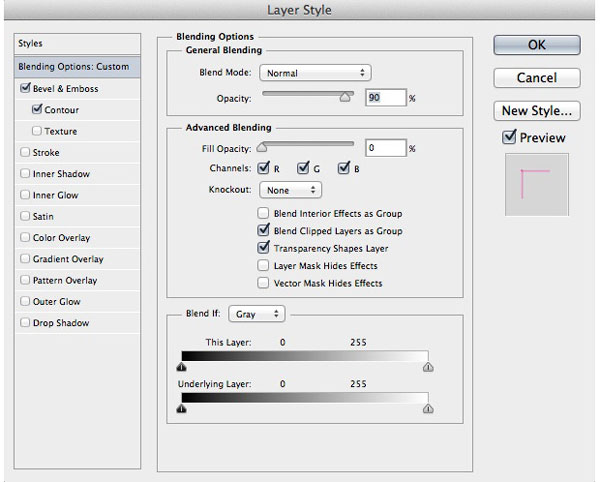This screenshot has height=482, width=600.
Task: Enable the Gradient Overlay checkbox
Action: (x=25, y=259)
